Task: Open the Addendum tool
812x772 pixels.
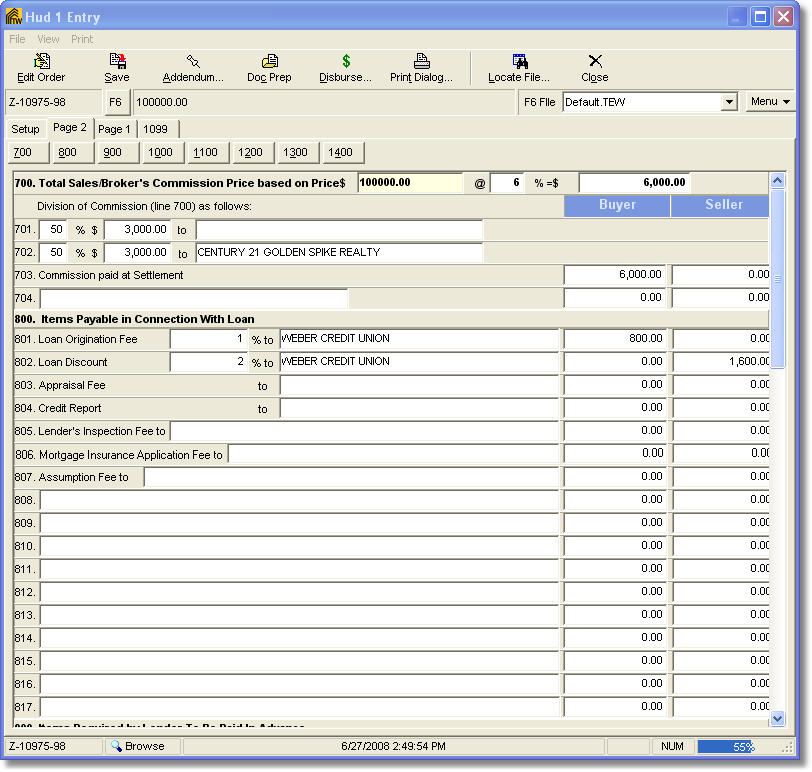Action: (x=193, y=62)
